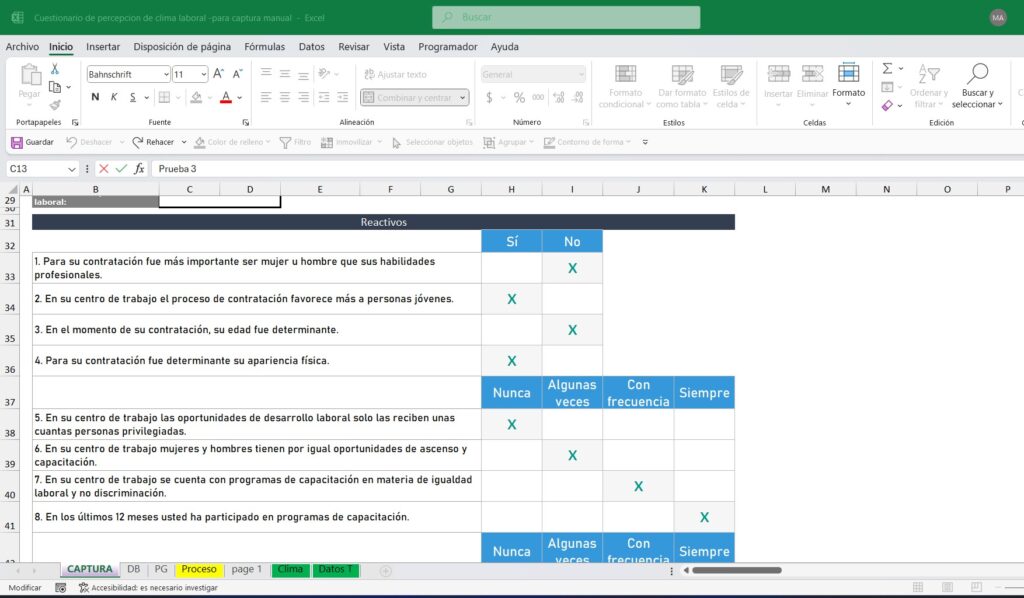Toggle italic (K) formatting
1024x598 pixels.
coord(114,97)
